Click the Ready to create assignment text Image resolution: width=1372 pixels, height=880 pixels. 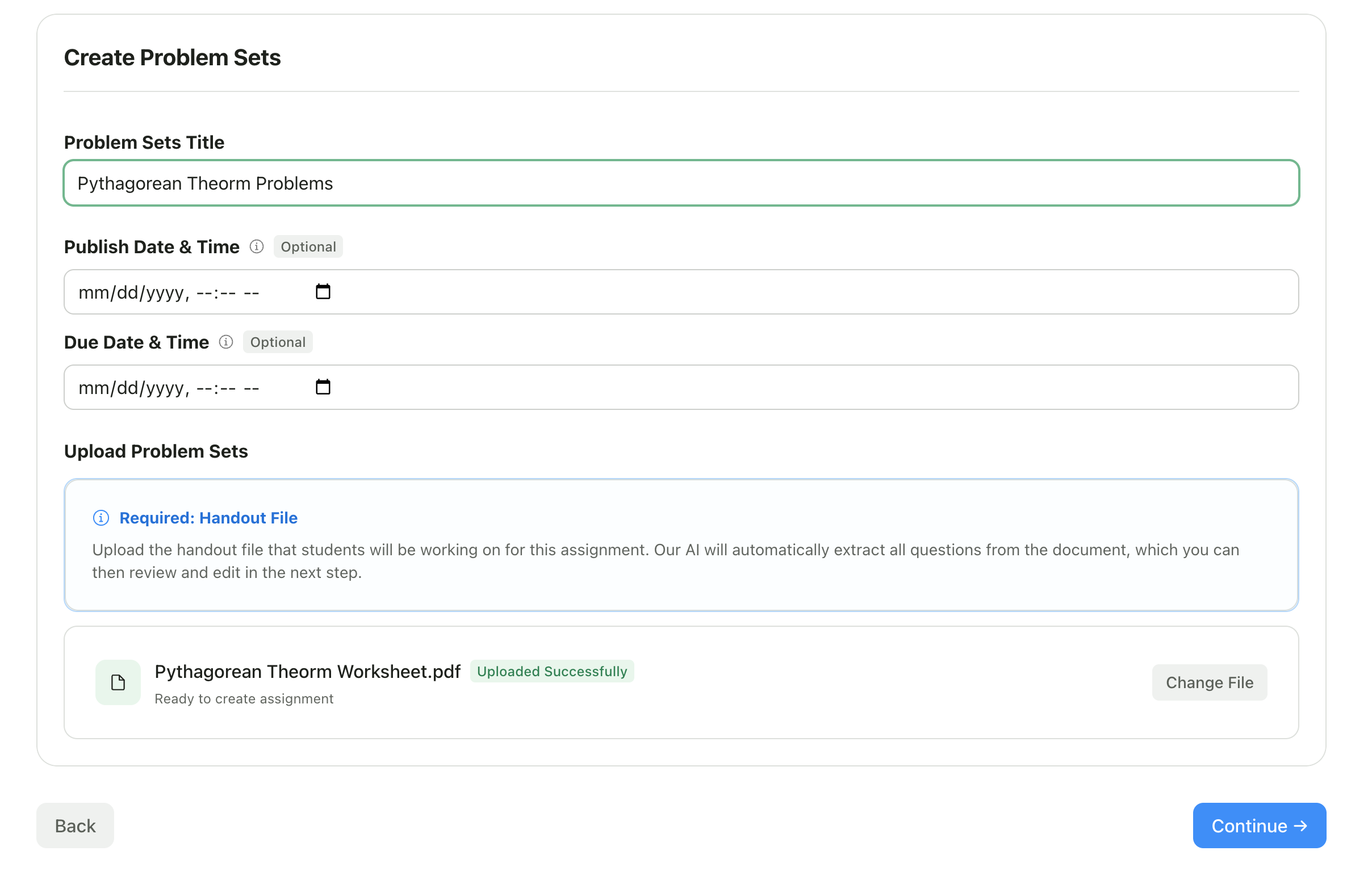click(244, 699)
